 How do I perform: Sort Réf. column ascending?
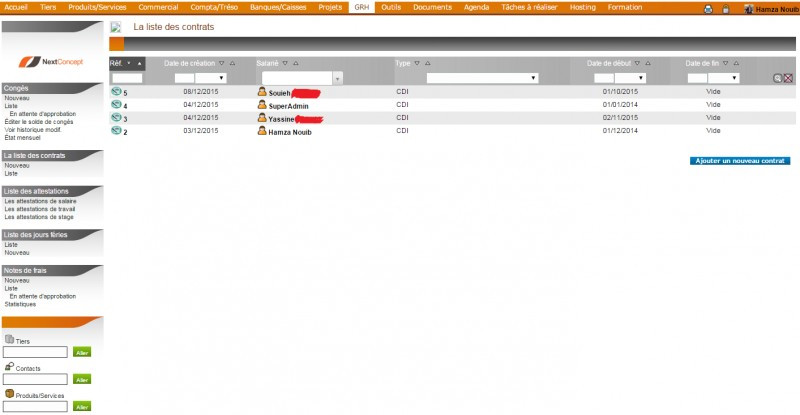click(139, 63)
